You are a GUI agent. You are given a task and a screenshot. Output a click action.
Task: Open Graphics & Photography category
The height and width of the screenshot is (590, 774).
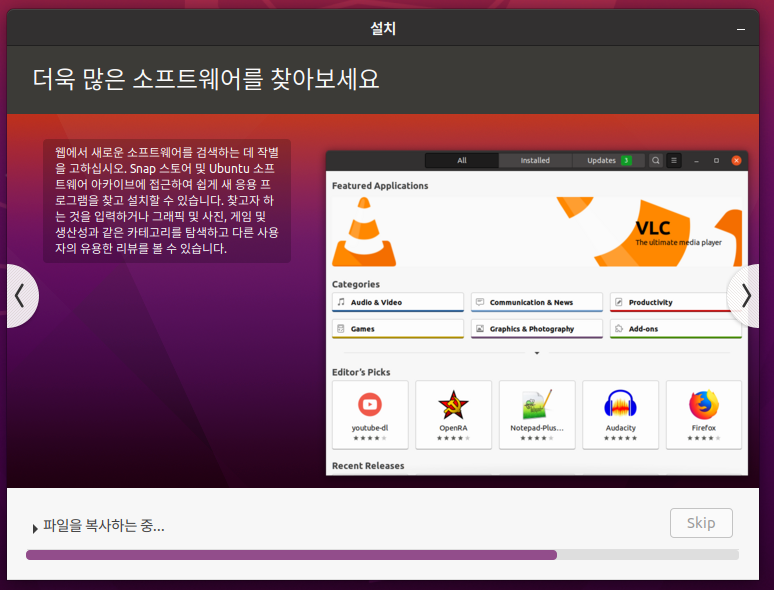[537, 329]
